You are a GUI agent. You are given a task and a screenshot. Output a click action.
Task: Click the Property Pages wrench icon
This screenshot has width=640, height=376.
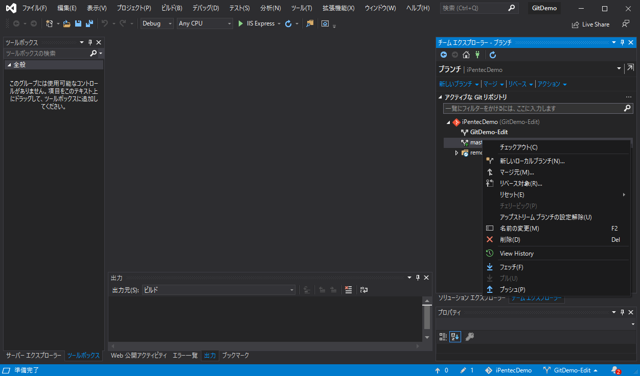(470, 336)
